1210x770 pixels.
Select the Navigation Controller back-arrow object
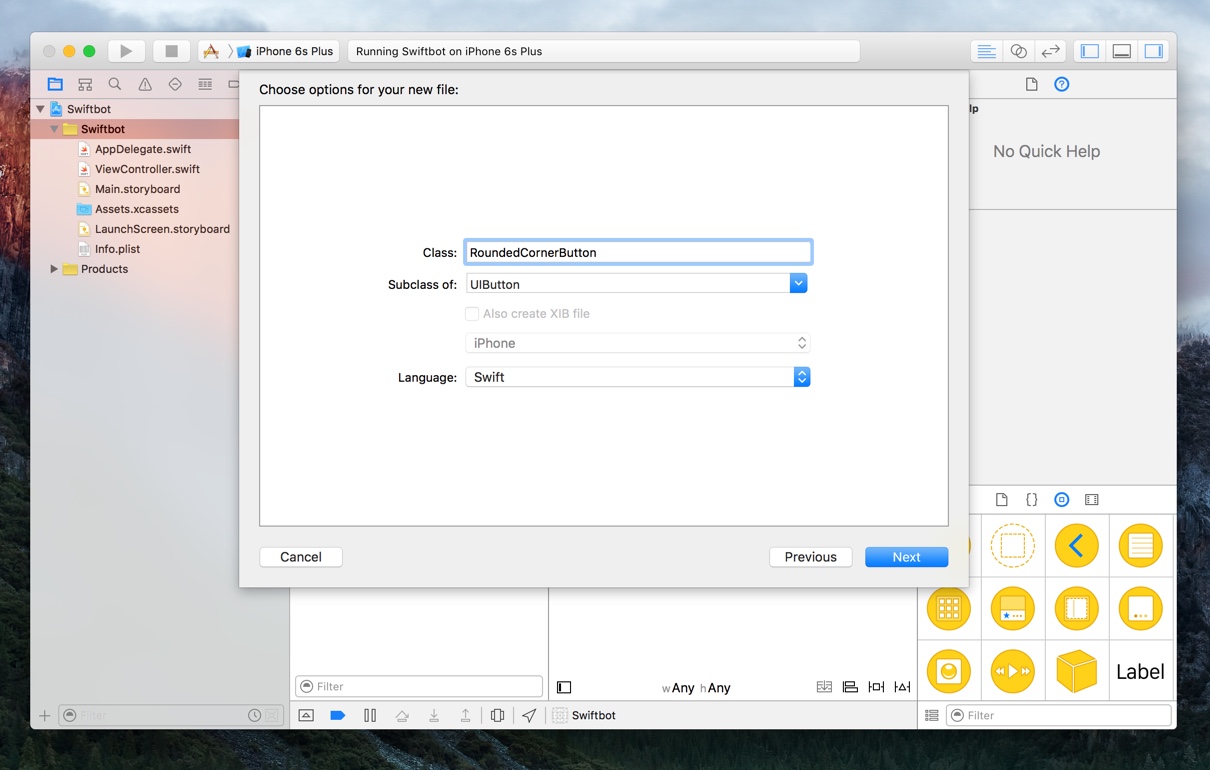click(1076, 546)
